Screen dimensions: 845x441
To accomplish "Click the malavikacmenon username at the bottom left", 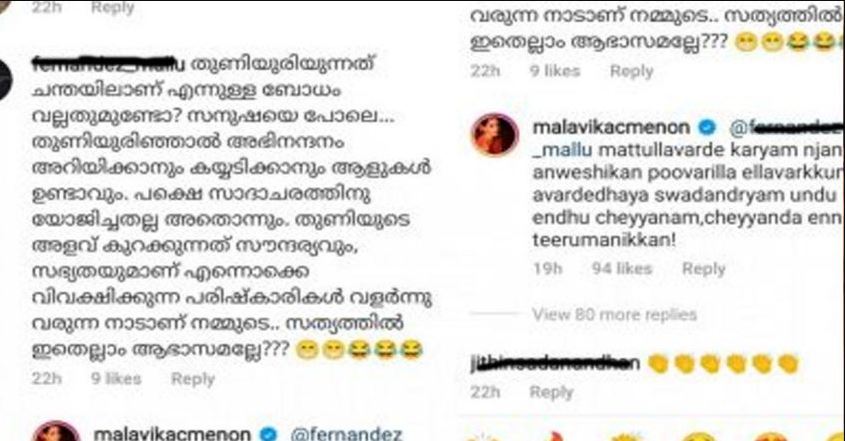I will point(172,434).
